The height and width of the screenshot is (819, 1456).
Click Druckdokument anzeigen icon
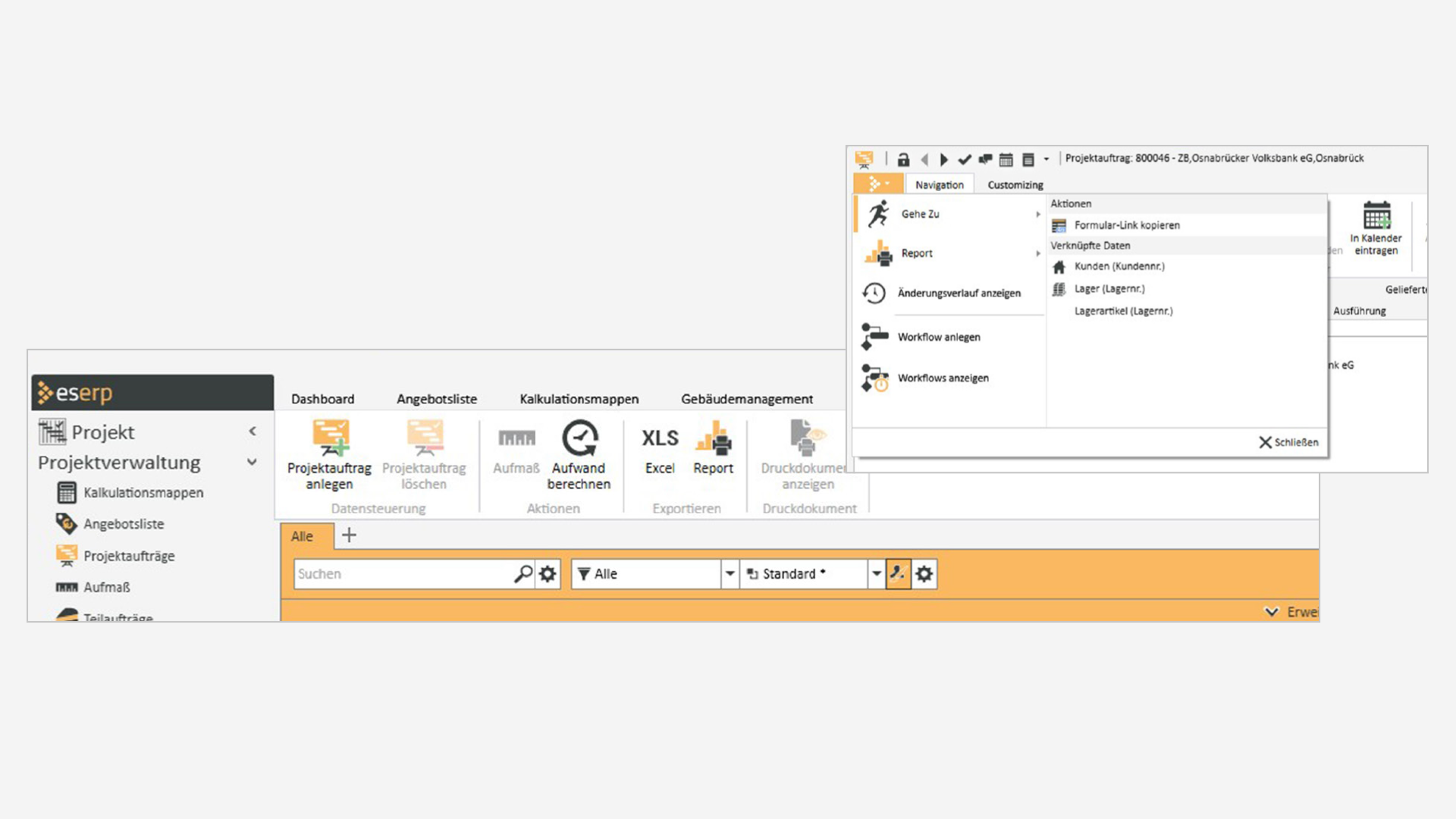coord(807,438)
